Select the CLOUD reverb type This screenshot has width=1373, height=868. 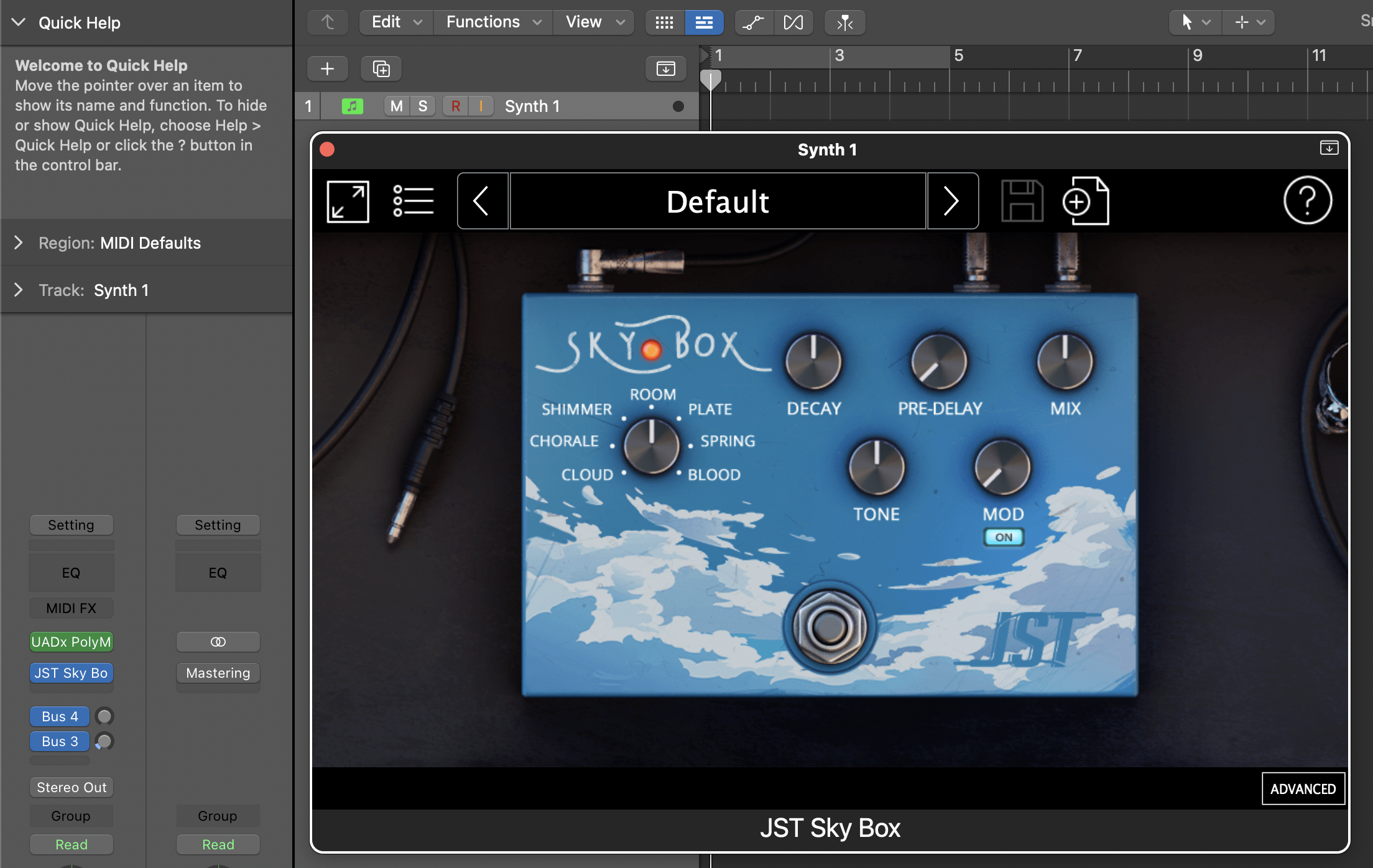[587, 474]
